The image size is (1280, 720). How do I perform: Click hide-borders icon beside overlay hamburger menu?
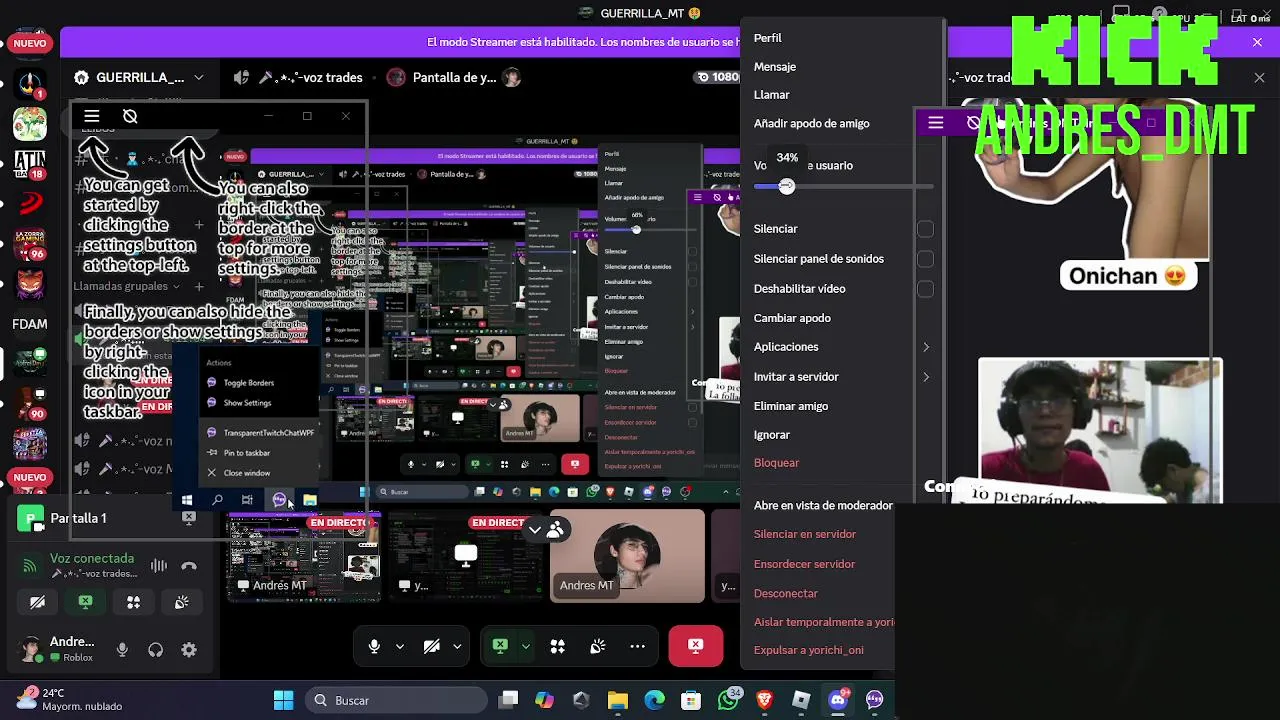[x=130, y=117]
